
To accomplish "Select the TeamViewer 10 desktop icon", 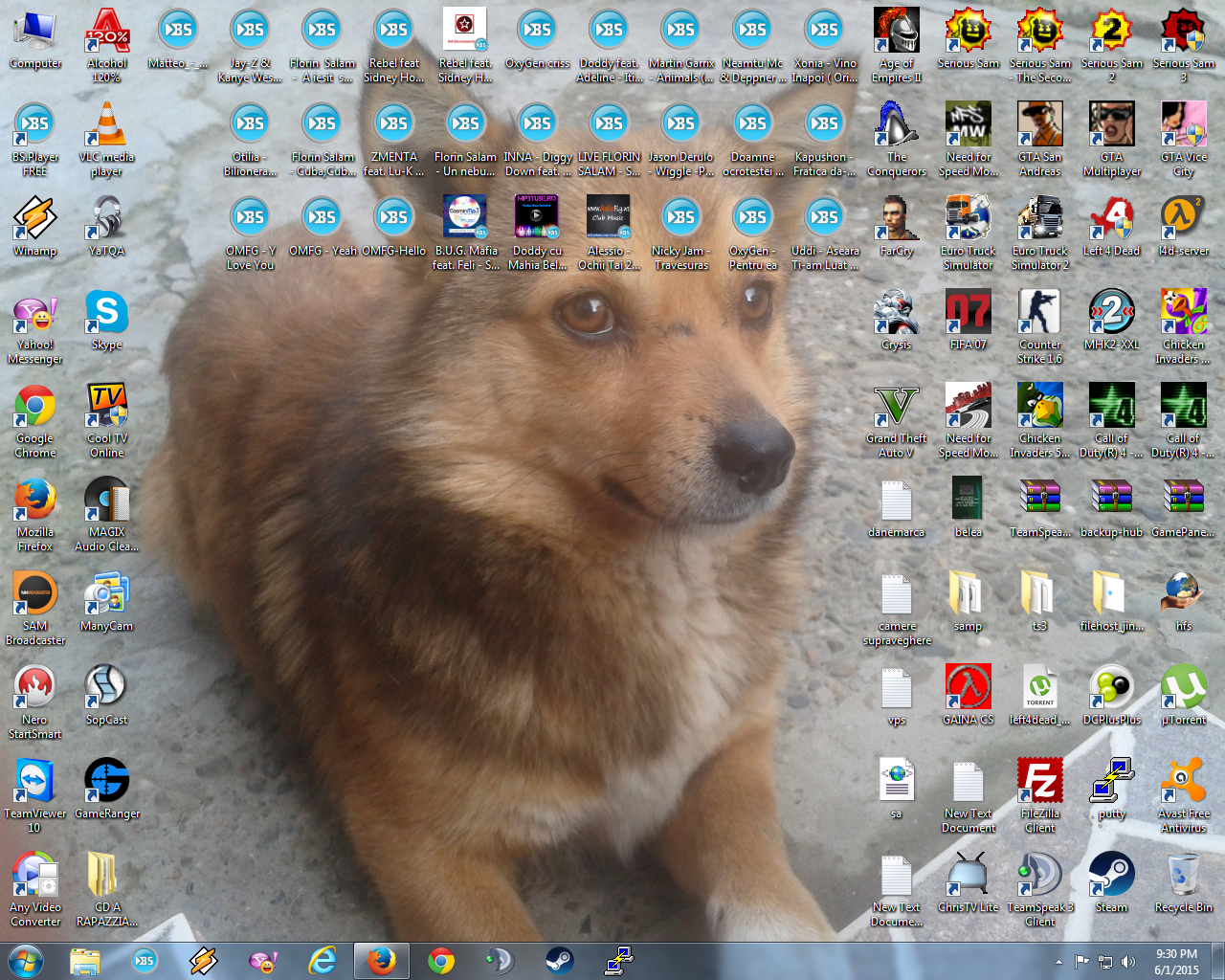I will click(x=35, y=783).
